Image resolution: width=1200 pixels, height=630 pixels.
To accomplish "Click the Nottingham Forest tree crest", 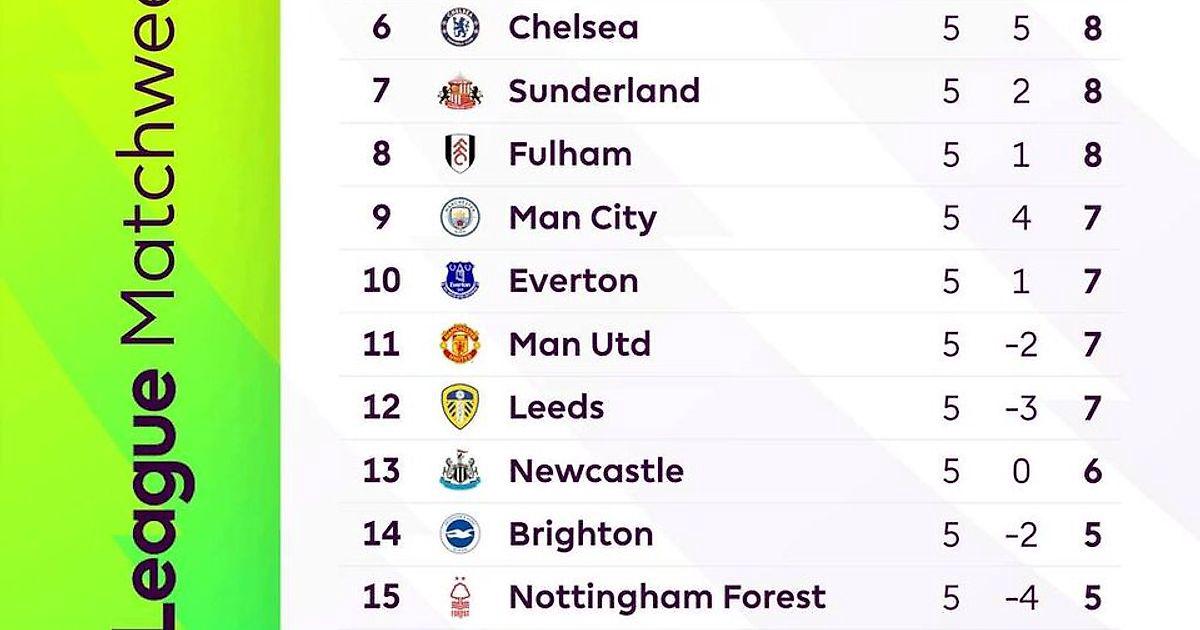I will [x=460, y=597].
